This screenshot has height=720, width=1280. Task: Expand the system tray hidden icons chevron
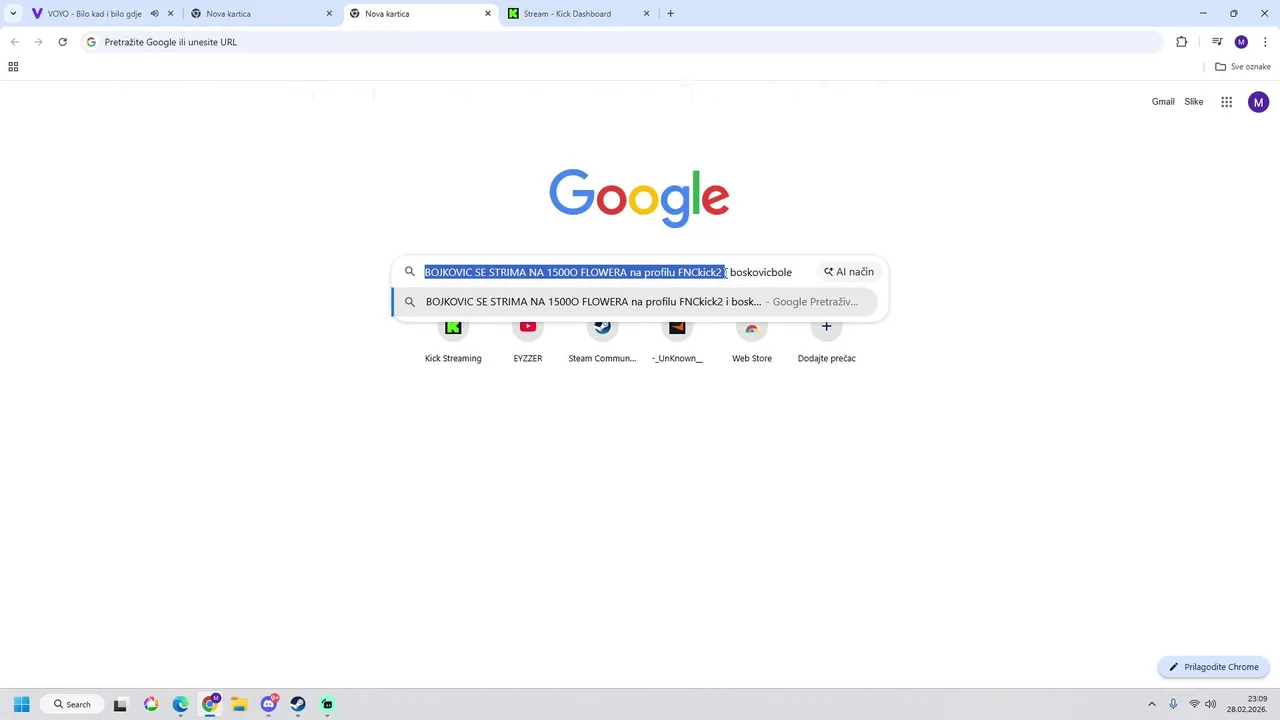[x=1151, y=704]
